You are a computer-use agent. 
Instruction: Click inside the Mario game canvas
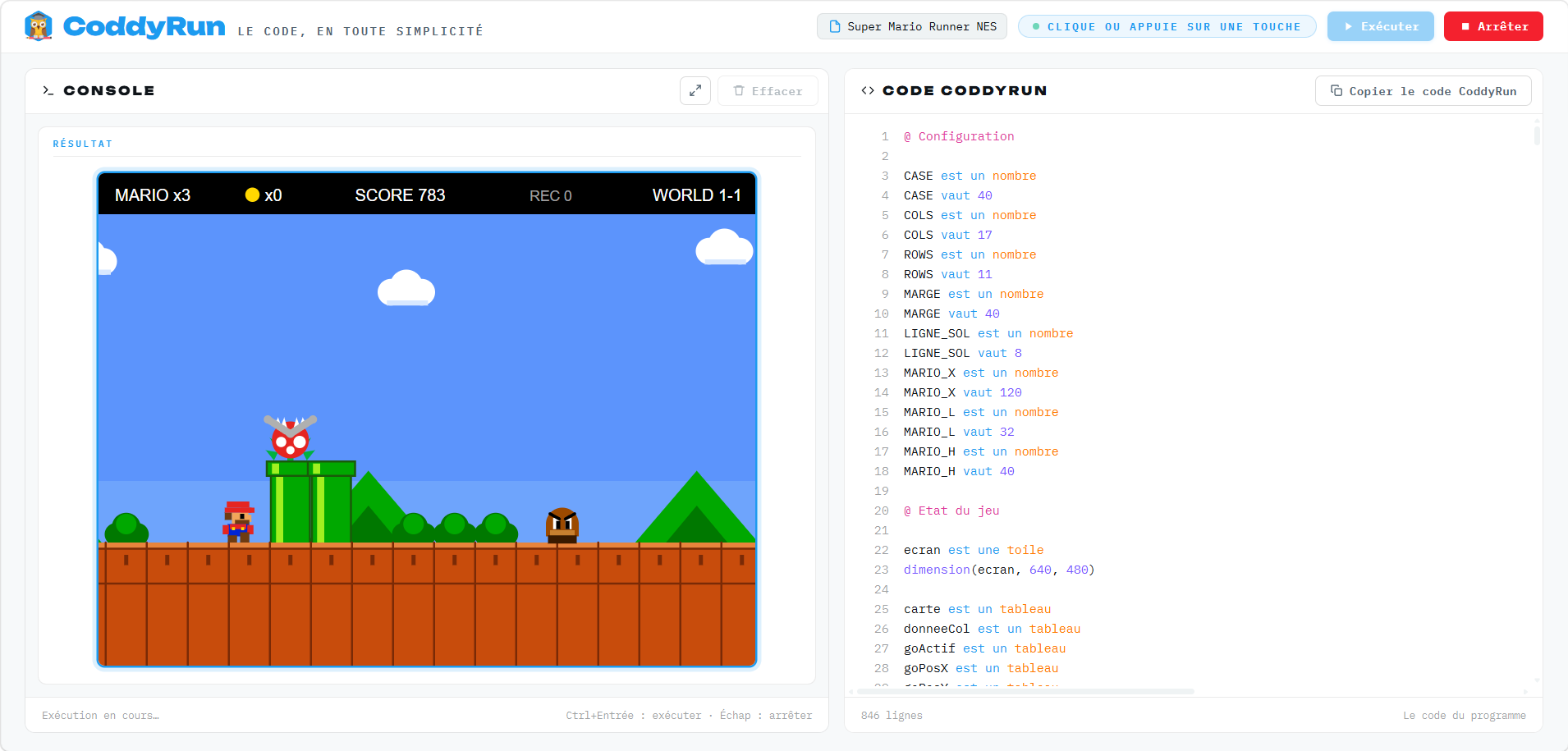click(x=427, y=419)
